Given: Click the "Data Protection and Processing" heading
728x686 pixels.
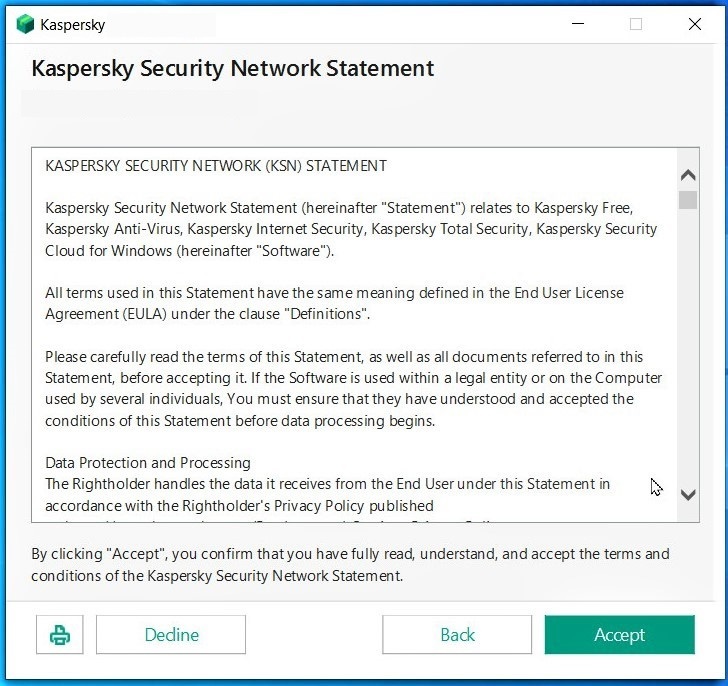Looking at the screenshot, I should coord(148,463).
